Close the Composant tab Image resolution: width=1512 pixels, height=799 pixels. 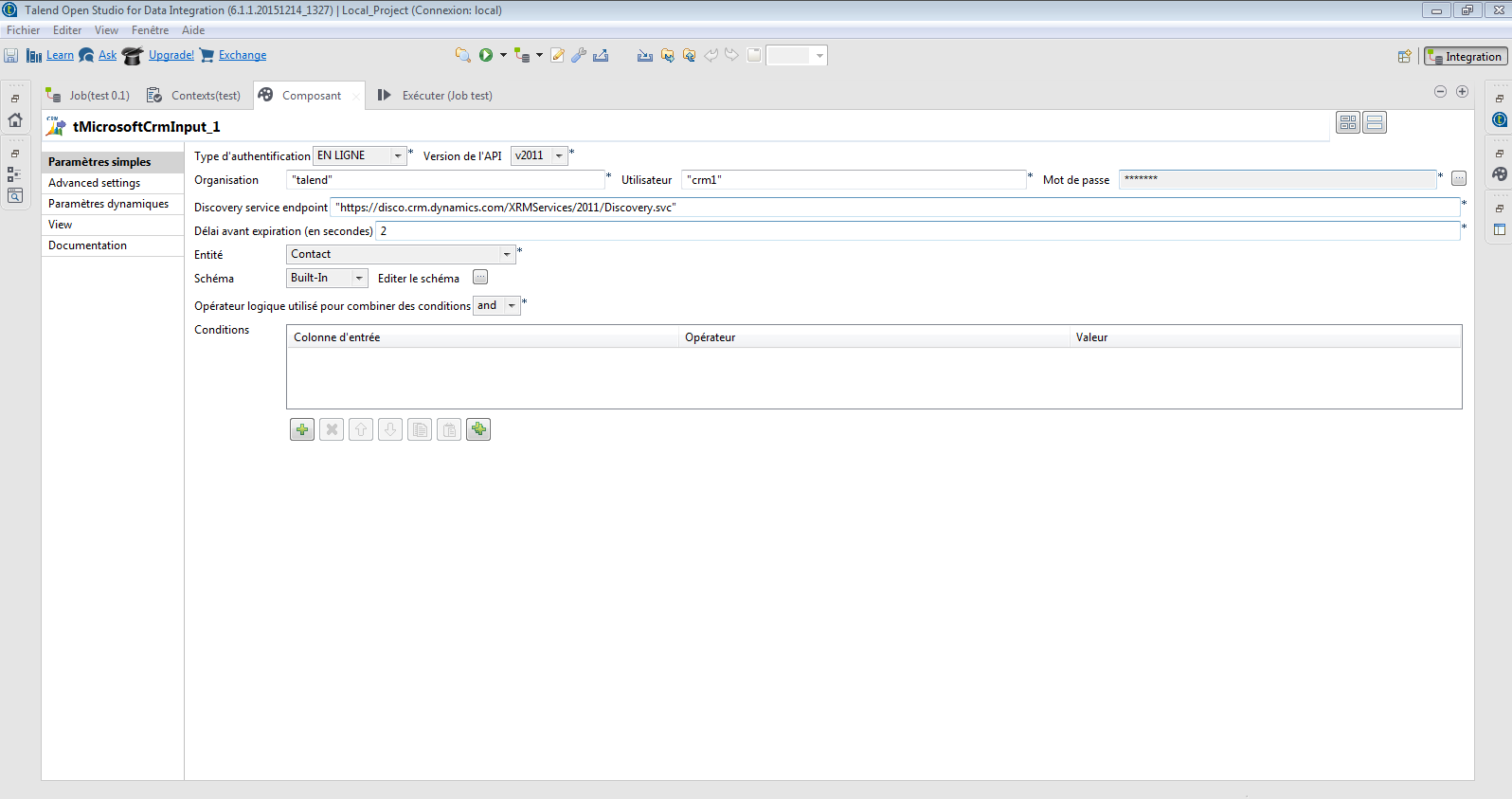coord(356,96)
